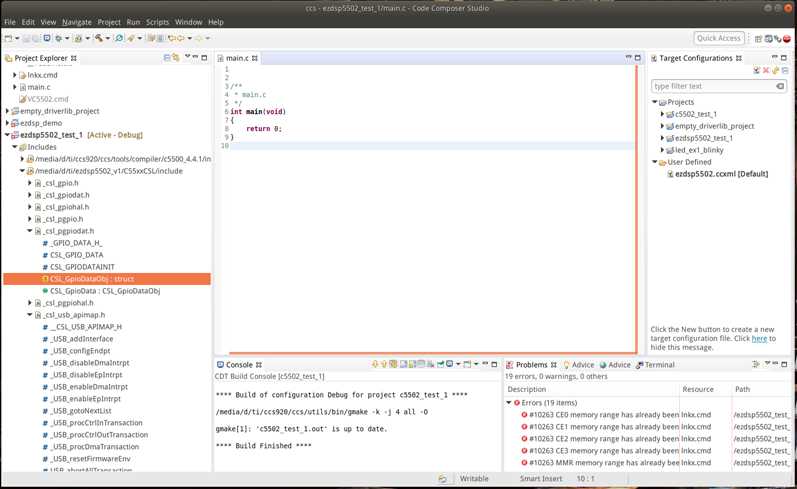Clear the target filter text field

coord(780,86)
